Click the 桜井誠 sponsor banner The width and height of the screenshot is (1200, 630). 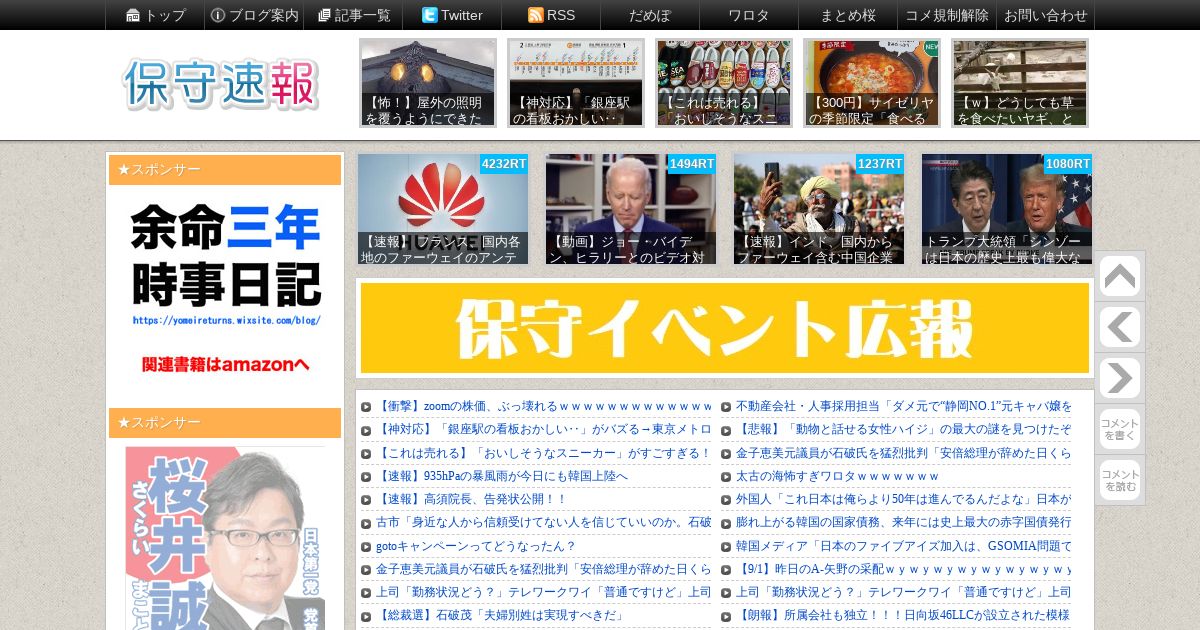(225, 538)
